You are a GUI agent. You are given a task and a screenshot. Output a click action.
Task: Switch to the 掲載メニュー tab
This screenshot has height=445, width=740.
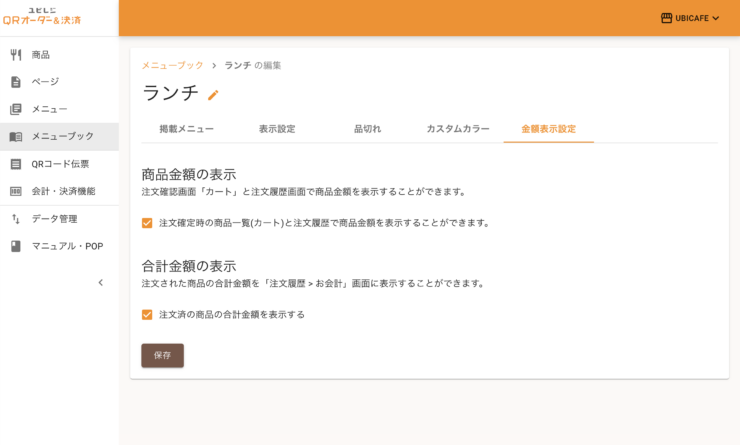pos(186,129)
